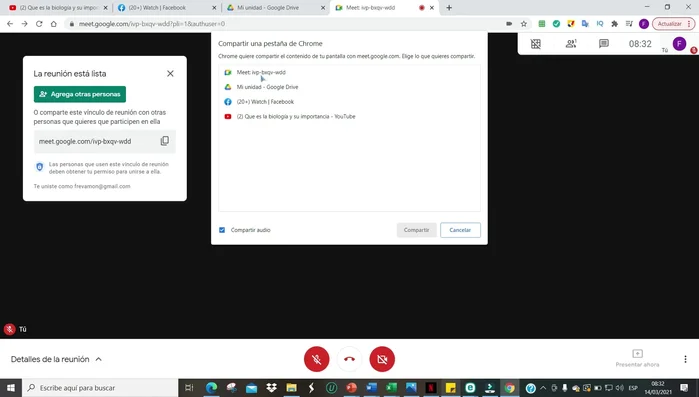Click the Windows search box

pyautogui.click(x=100, y=388)
